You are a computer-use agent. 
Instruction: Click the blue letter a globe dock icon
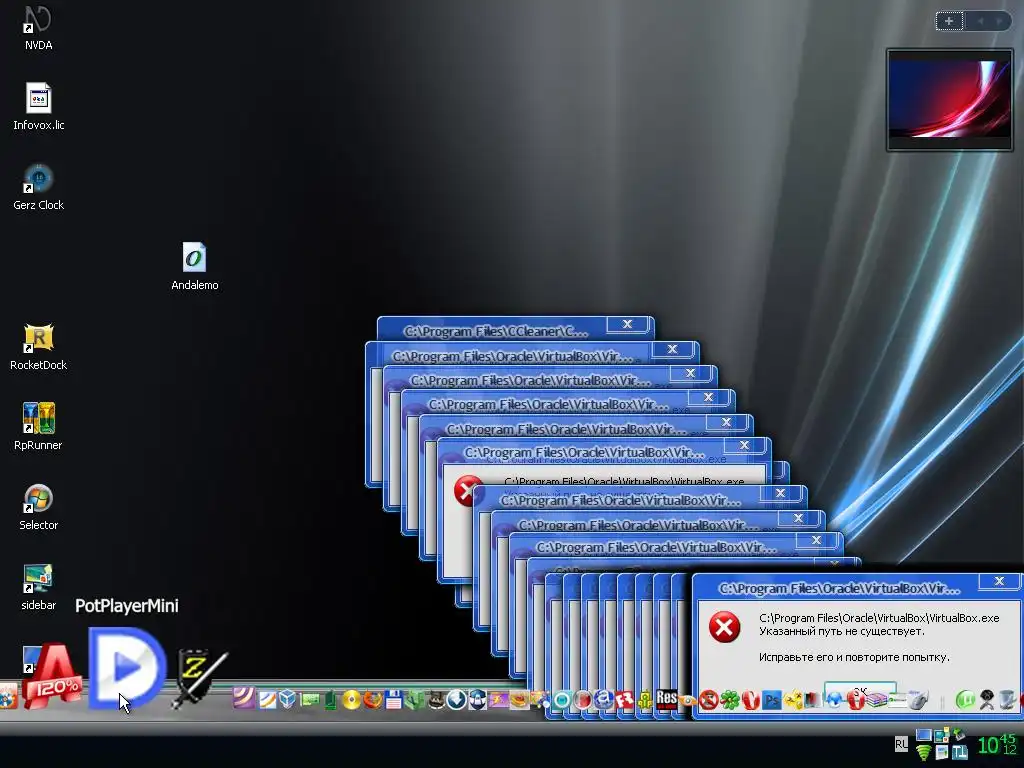(604, 699)
